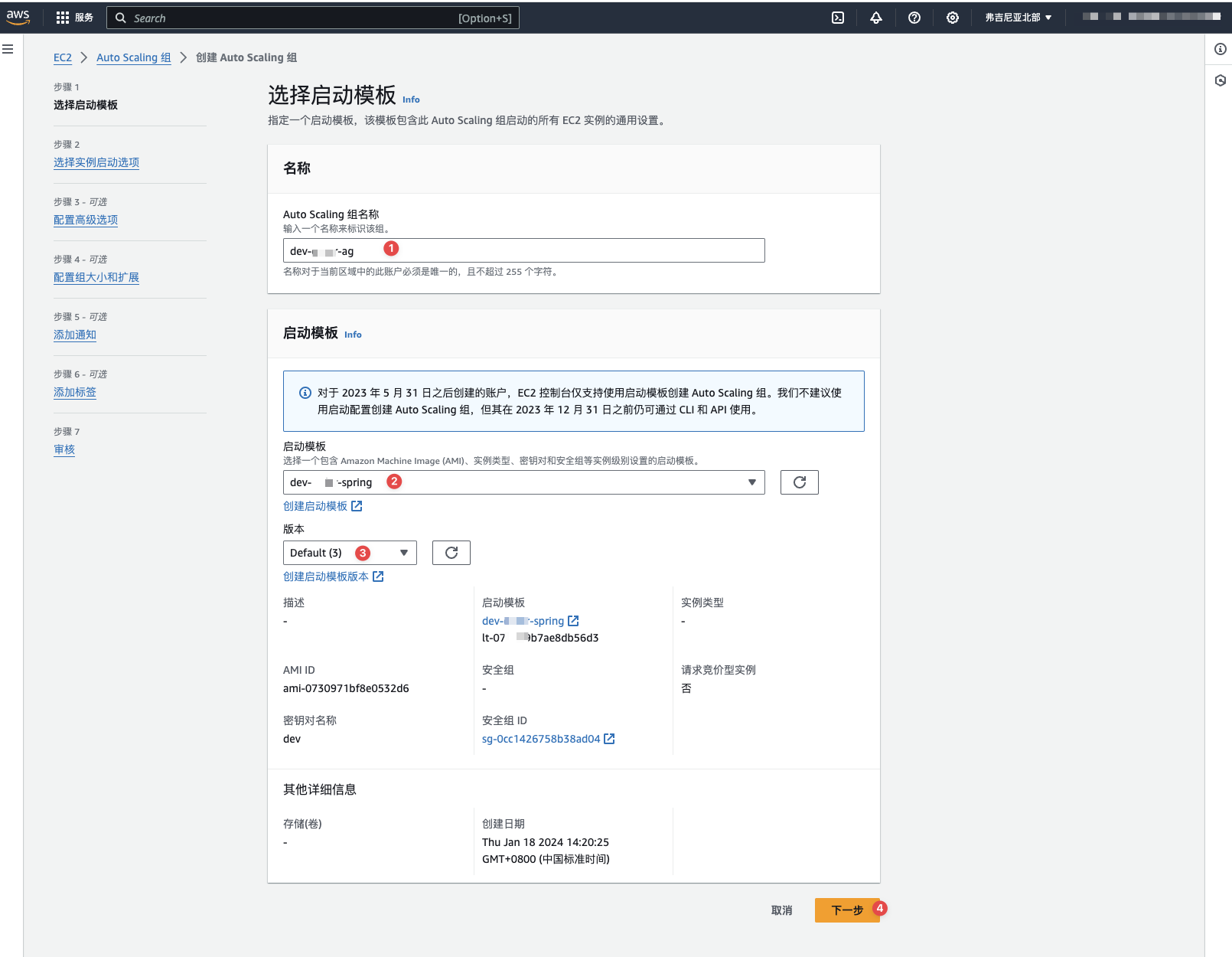Refresh the launch template list
Viewport: 1232px width, 957px height.
(800, 482)
